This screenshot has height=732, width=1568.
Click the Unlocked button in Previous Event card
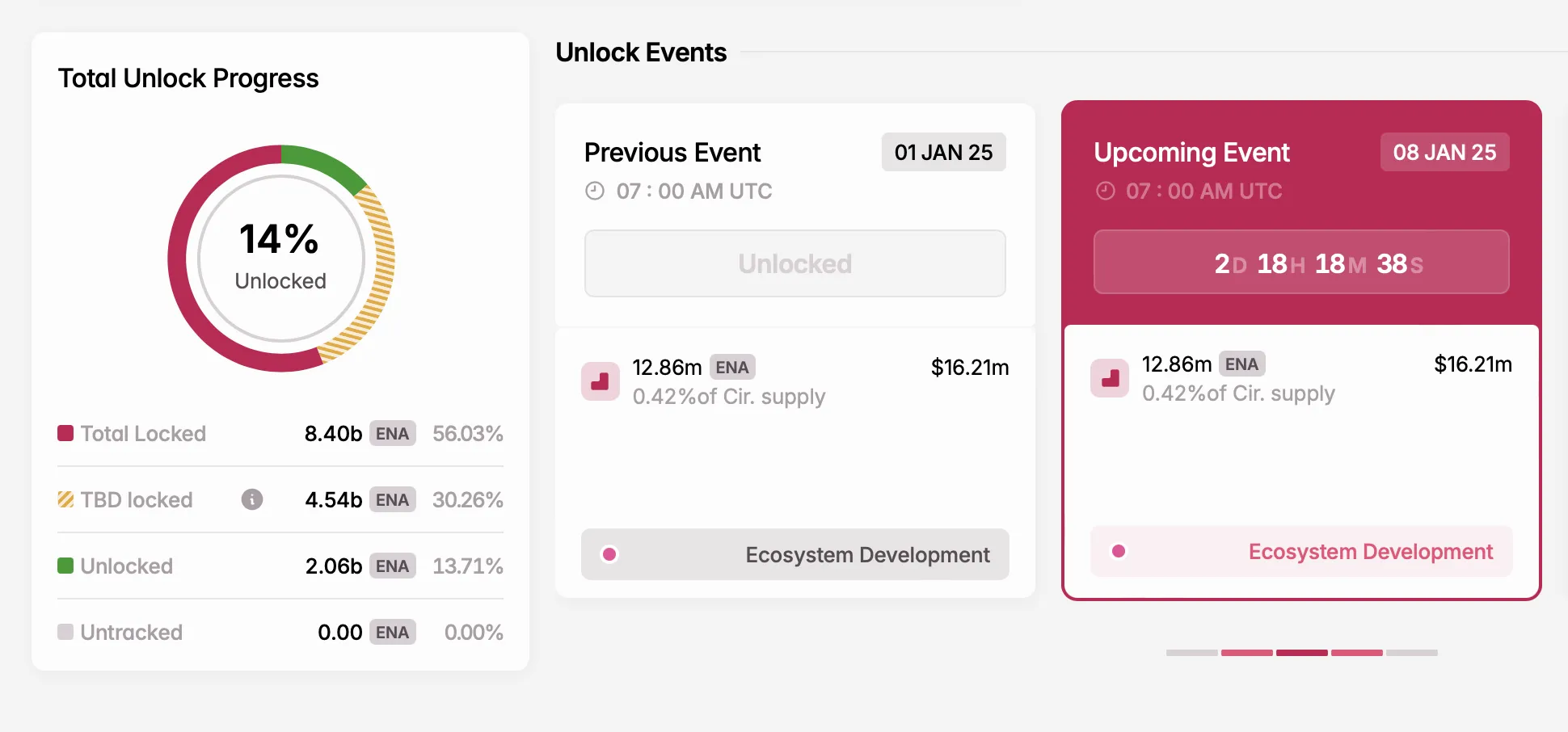pos(795,263)
